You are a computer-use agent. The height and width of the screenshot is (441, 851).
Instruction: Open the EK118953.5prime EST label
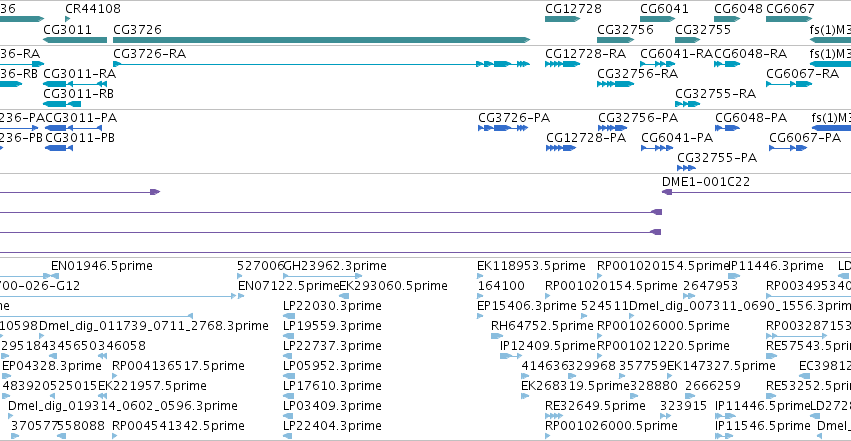coord(531,266)
